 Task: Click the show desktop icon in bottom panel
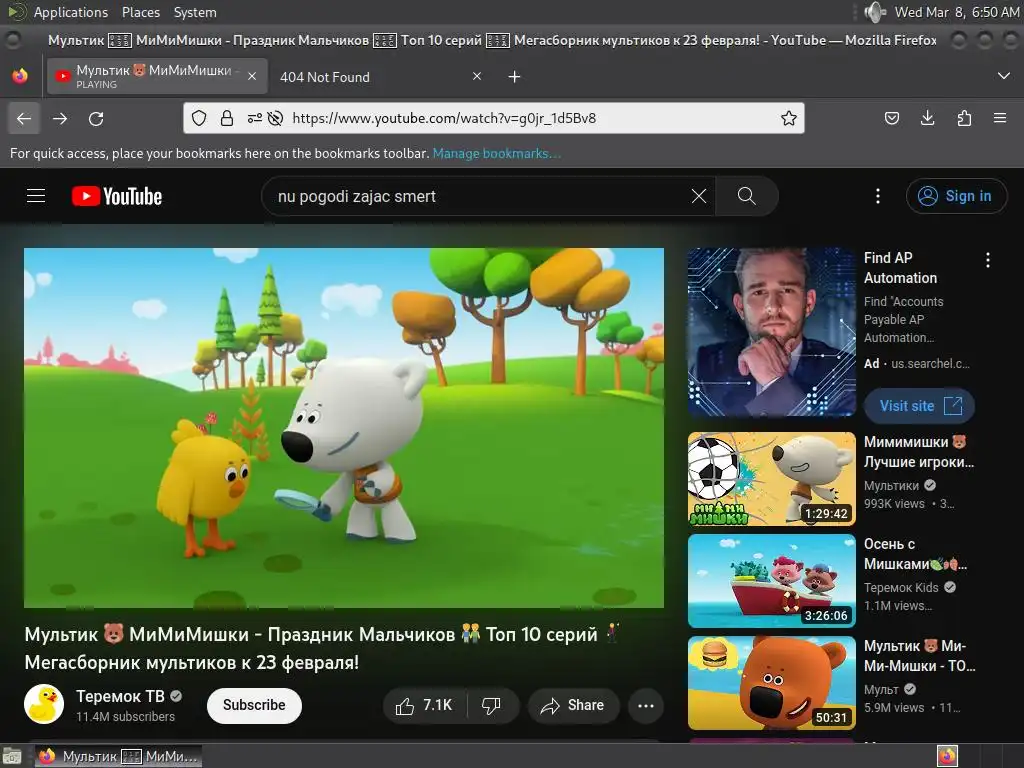coord(12,757)
